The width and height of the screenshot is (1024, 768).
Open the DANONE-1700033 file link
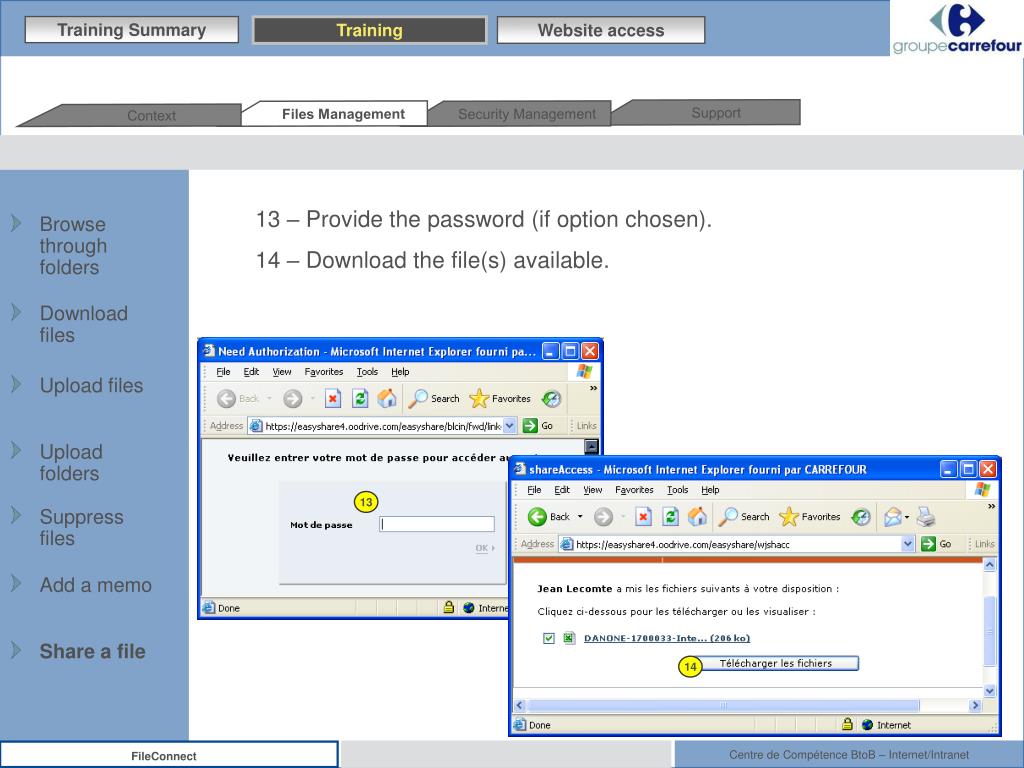point(667,638)
